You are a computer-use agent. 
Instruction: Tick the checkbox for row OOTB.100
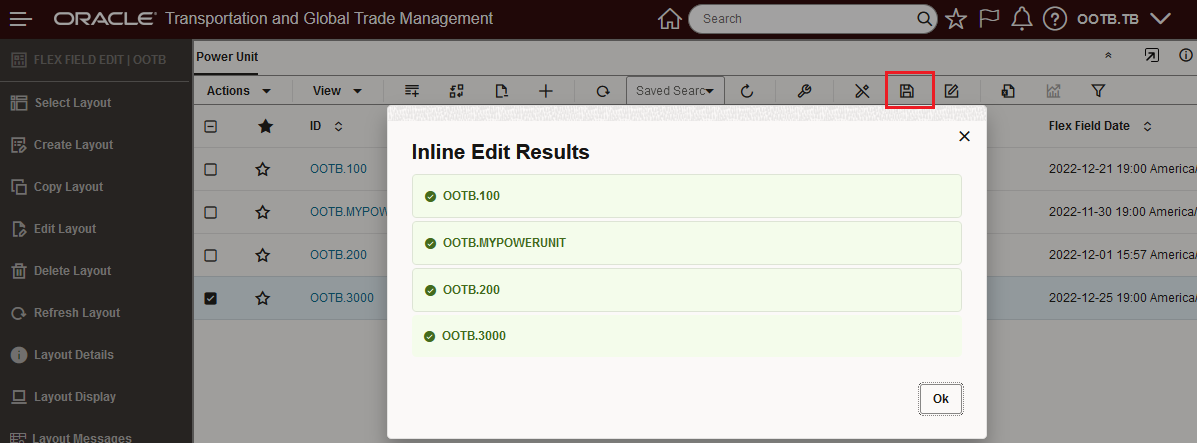click(211, 170)
